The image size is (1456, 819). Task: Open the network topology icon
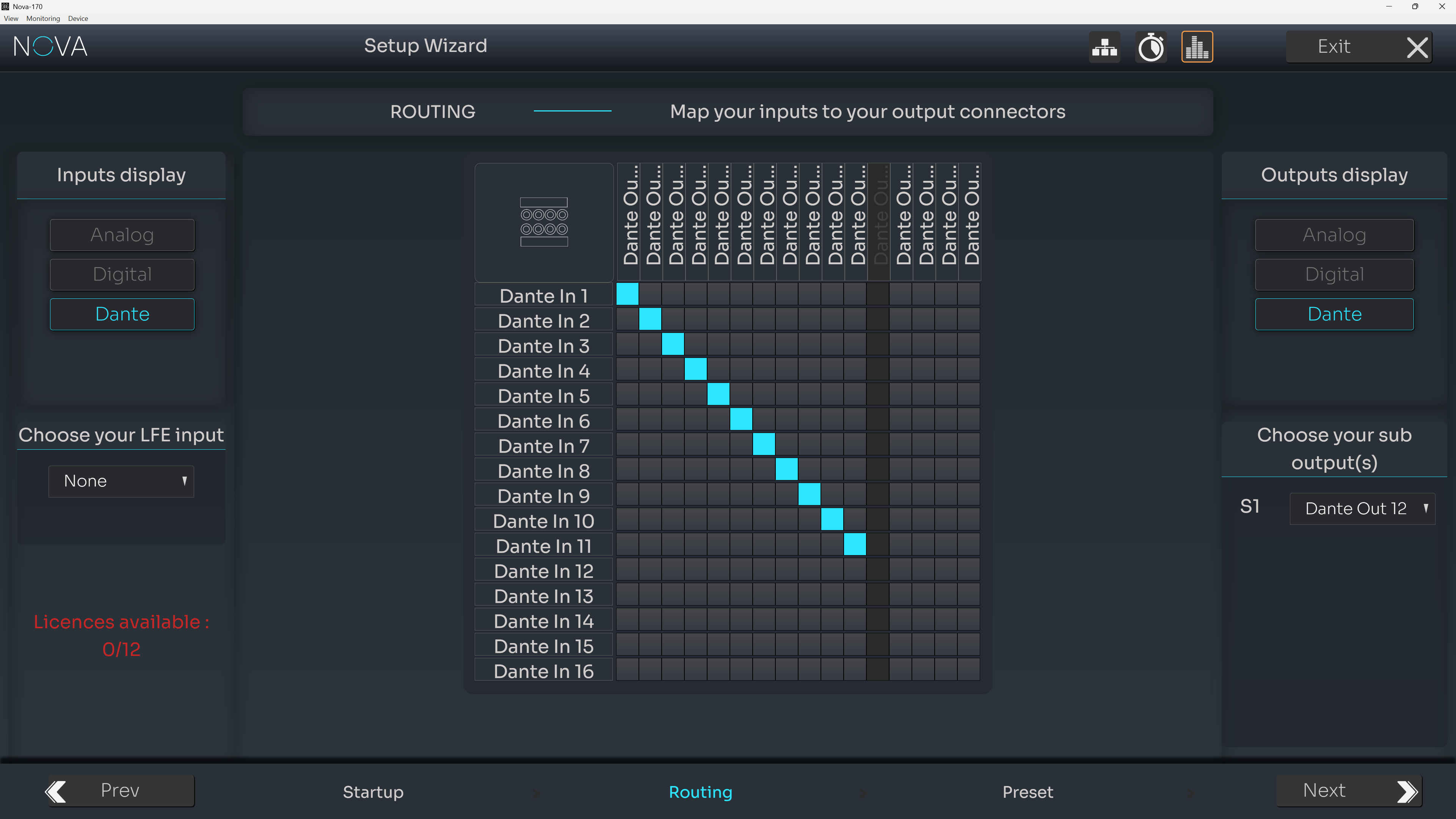(1105, 47)
